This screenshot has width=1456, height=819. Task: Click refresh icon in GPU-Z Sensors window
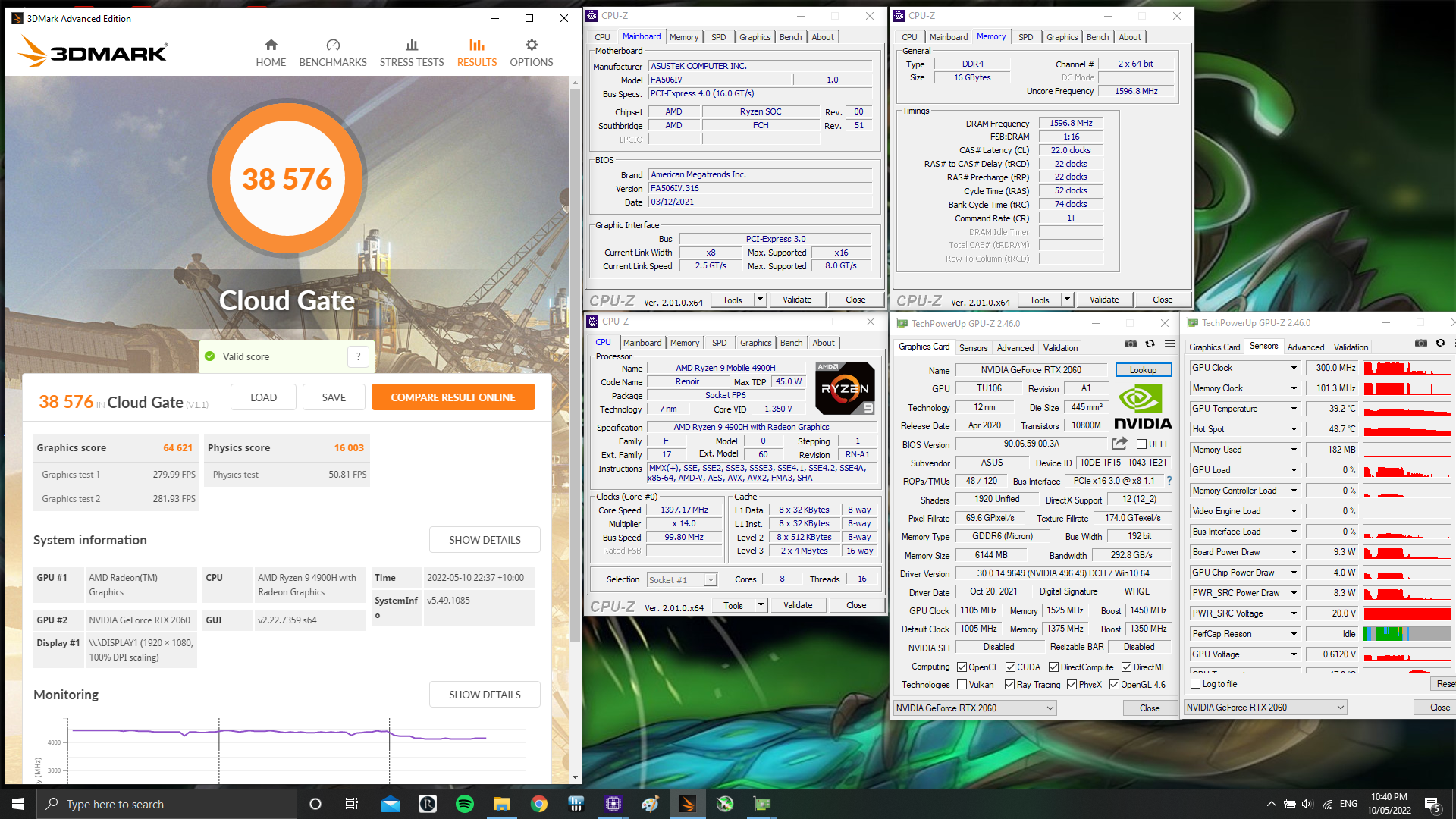pyautogui.click(x=1440, y=344)
